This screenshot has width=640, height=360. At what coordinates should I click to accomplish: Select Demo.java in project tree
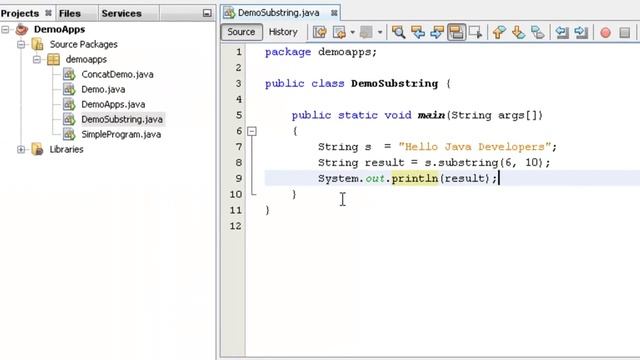[x=103, y=89]
